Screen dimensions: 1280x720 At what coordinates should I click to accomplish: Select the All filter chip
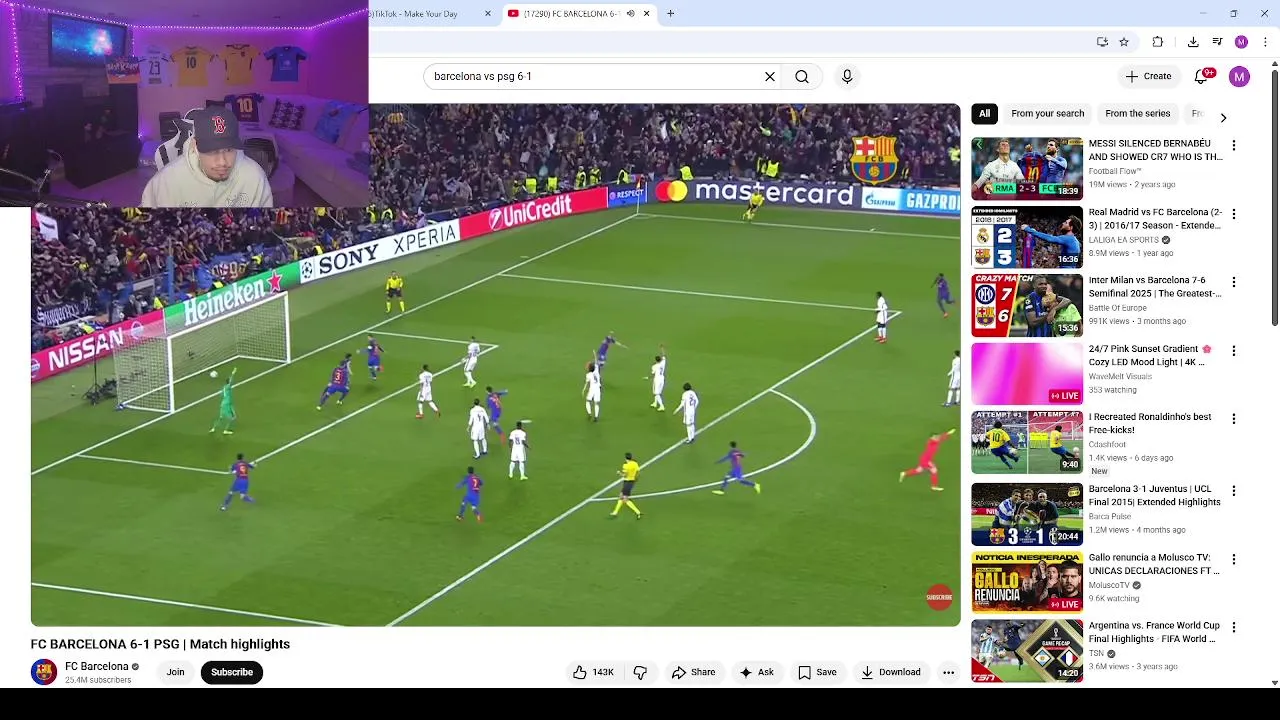click(984, 114)
